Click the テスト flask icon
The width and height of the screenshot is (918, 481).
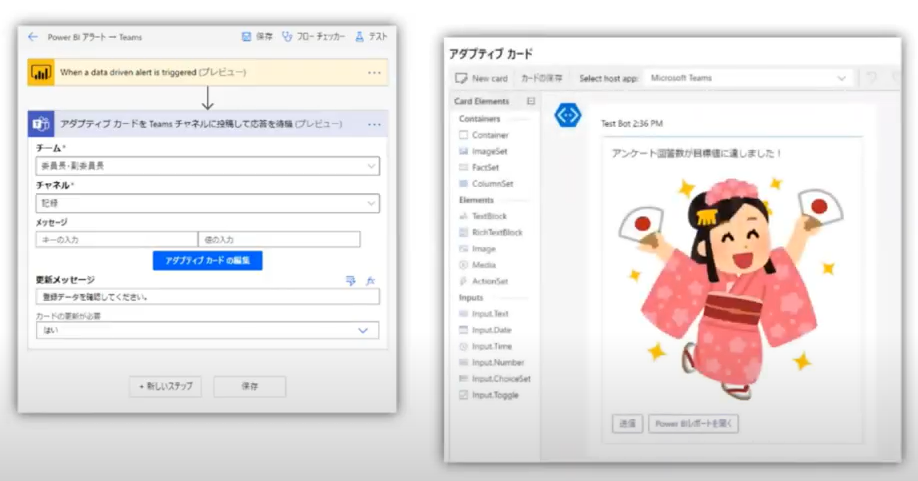click(x=359, y=37)
